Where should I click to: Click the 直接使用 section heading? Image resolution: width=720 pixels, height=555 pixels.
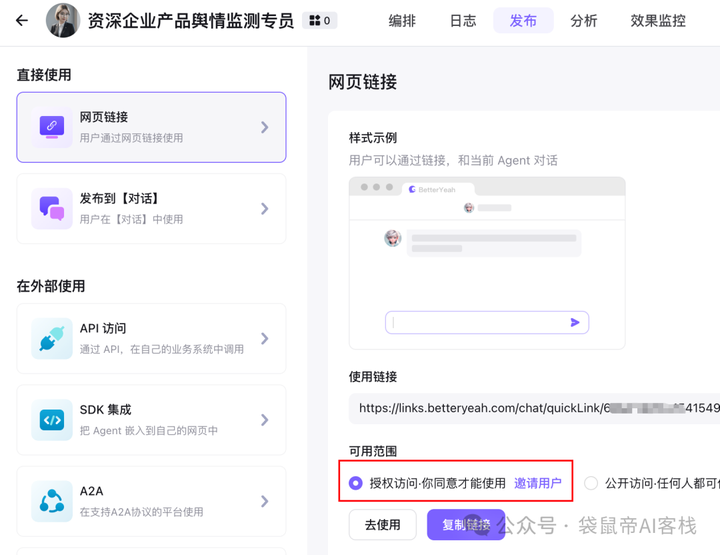[x=44, y=74]
